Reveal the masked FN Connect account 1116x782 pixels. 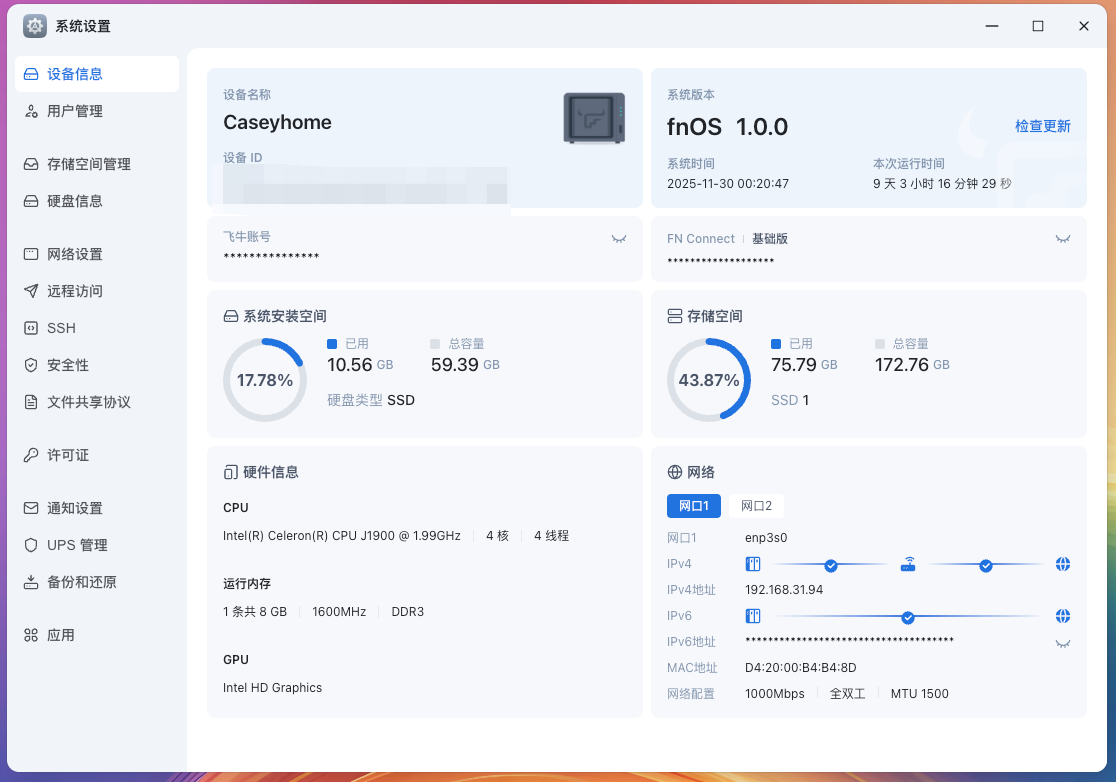pyautogui.click(x=1062, y=238)
